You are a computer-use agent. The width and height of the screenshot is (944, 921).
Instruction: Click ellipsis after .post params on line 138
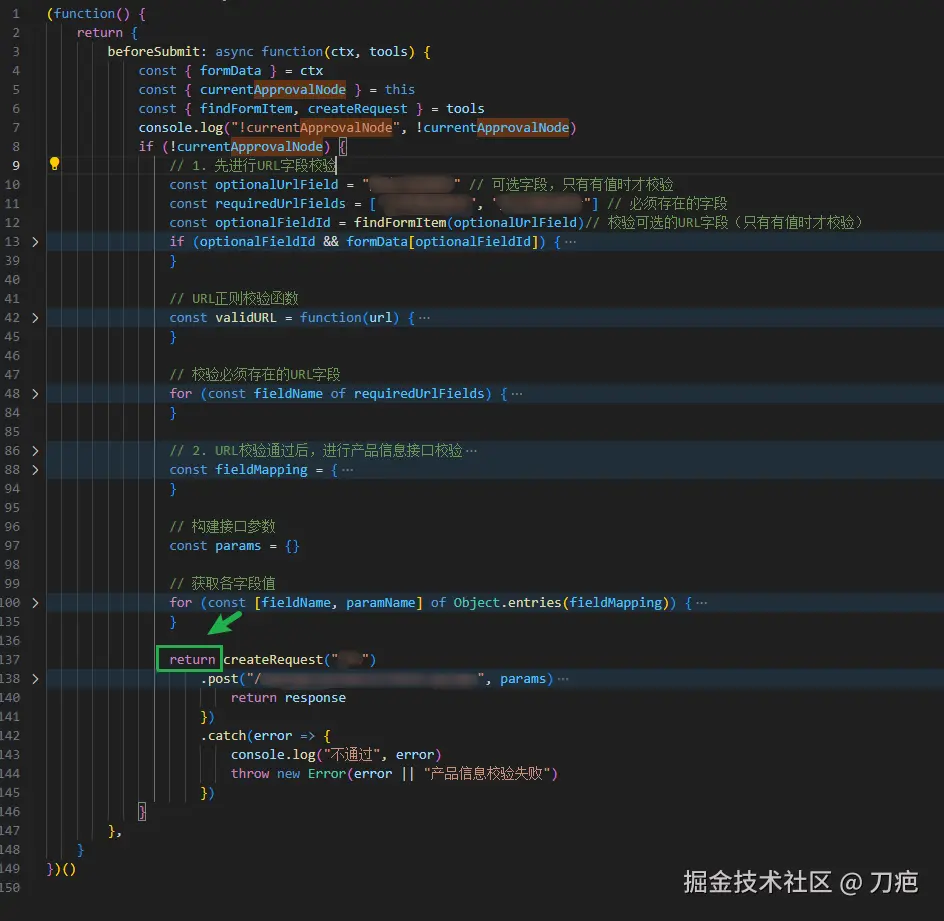pyautogui.click(x=563, y=679)
